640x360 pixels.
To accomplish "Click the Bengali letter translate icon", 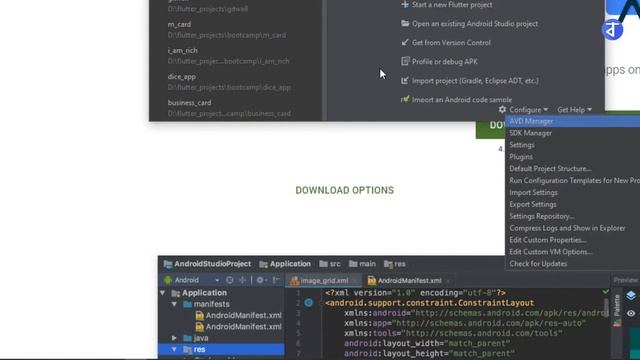I will [x=612, y=30].
